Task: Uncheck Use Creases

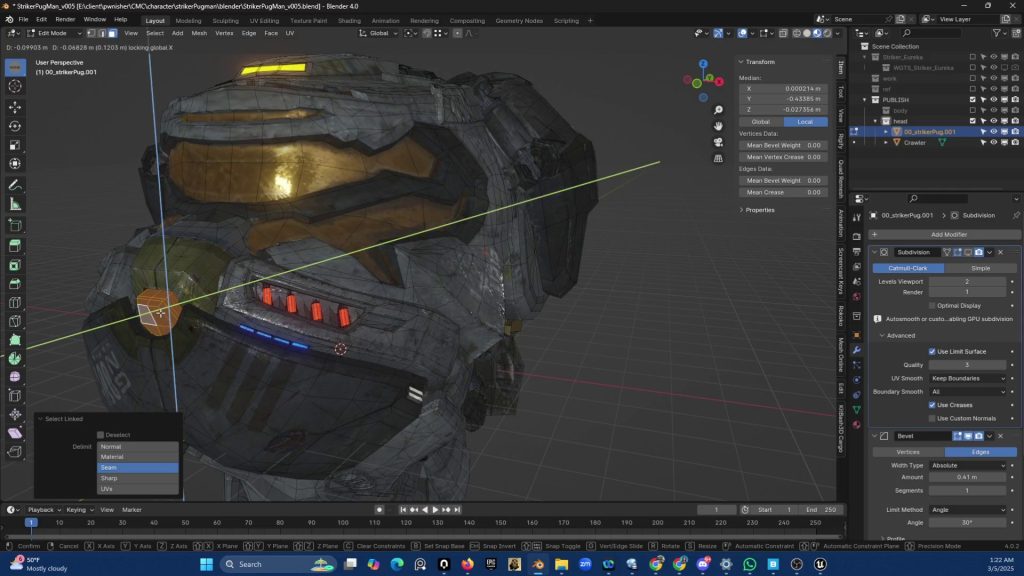Action: point(933,405)
